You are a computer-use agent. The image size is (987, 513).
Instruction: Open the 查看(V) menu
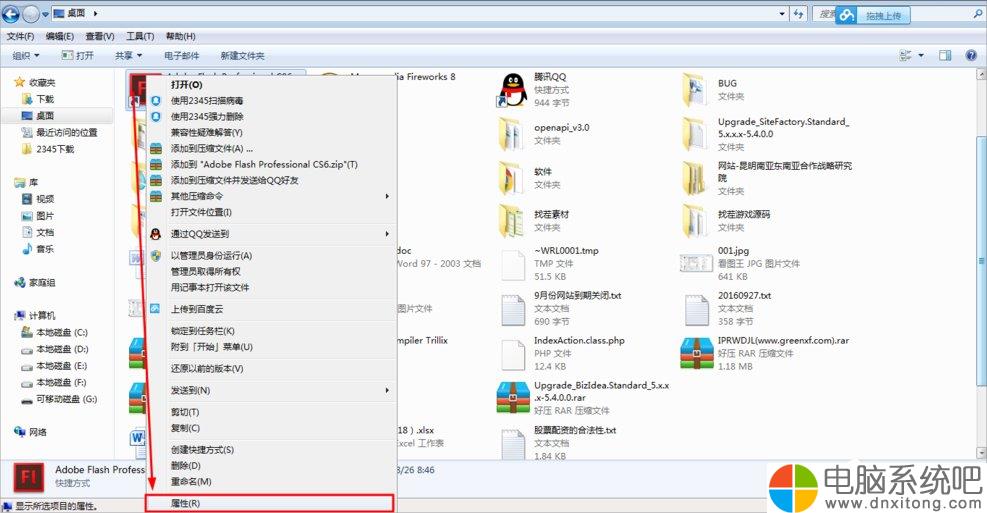click(100, 37)
